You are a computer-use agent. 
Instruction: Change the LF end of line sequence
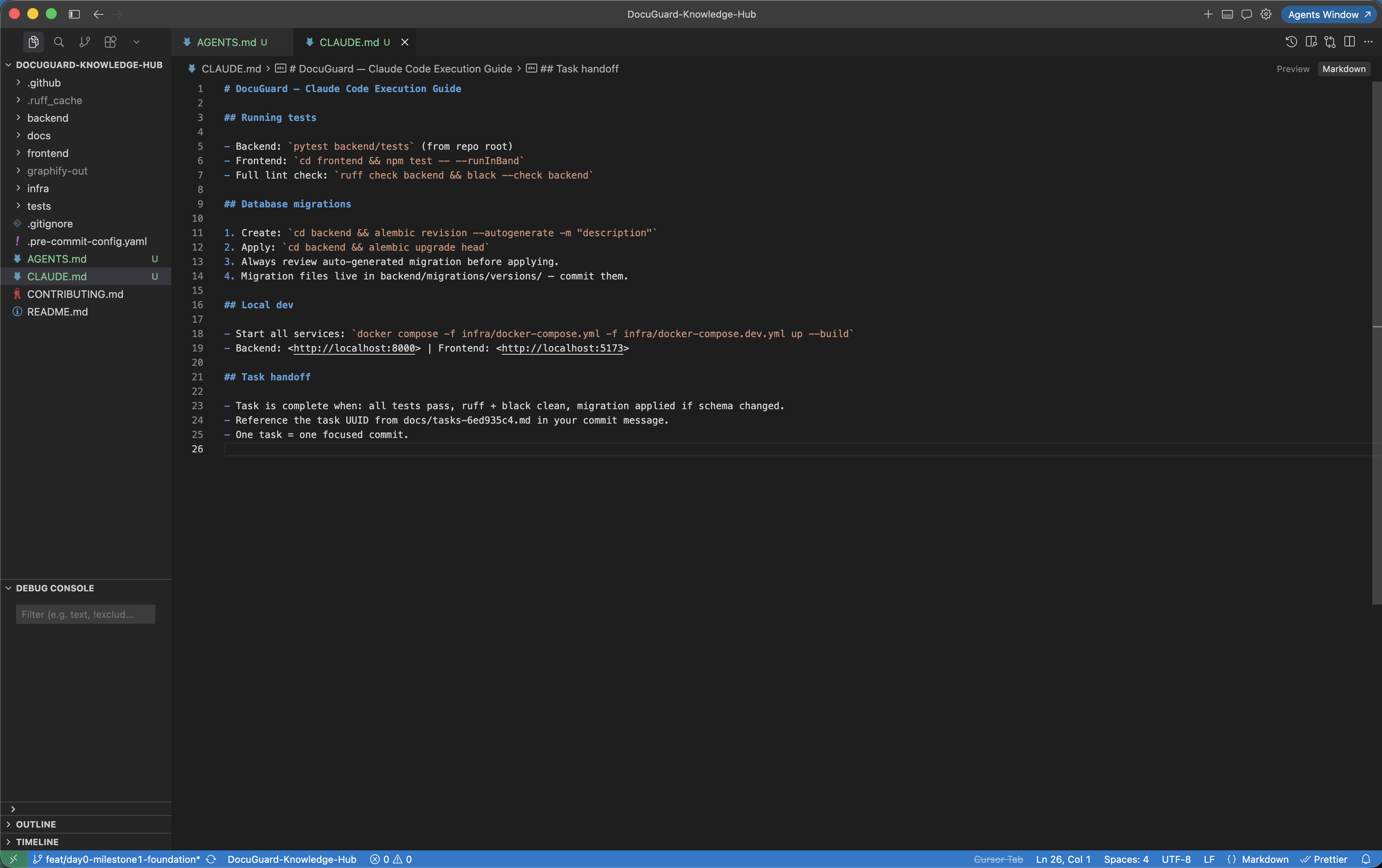[x=1209, y=859]
